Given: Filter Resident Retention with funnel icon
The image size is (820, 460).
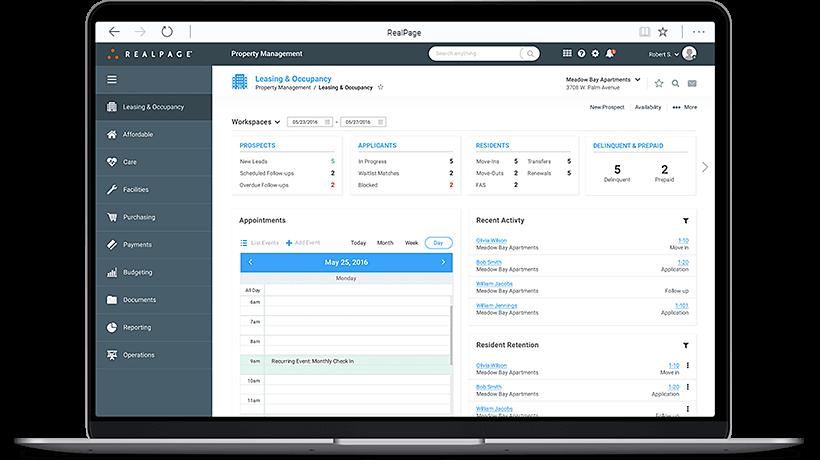Looking at the screenshot, I should tap(686, 345).
